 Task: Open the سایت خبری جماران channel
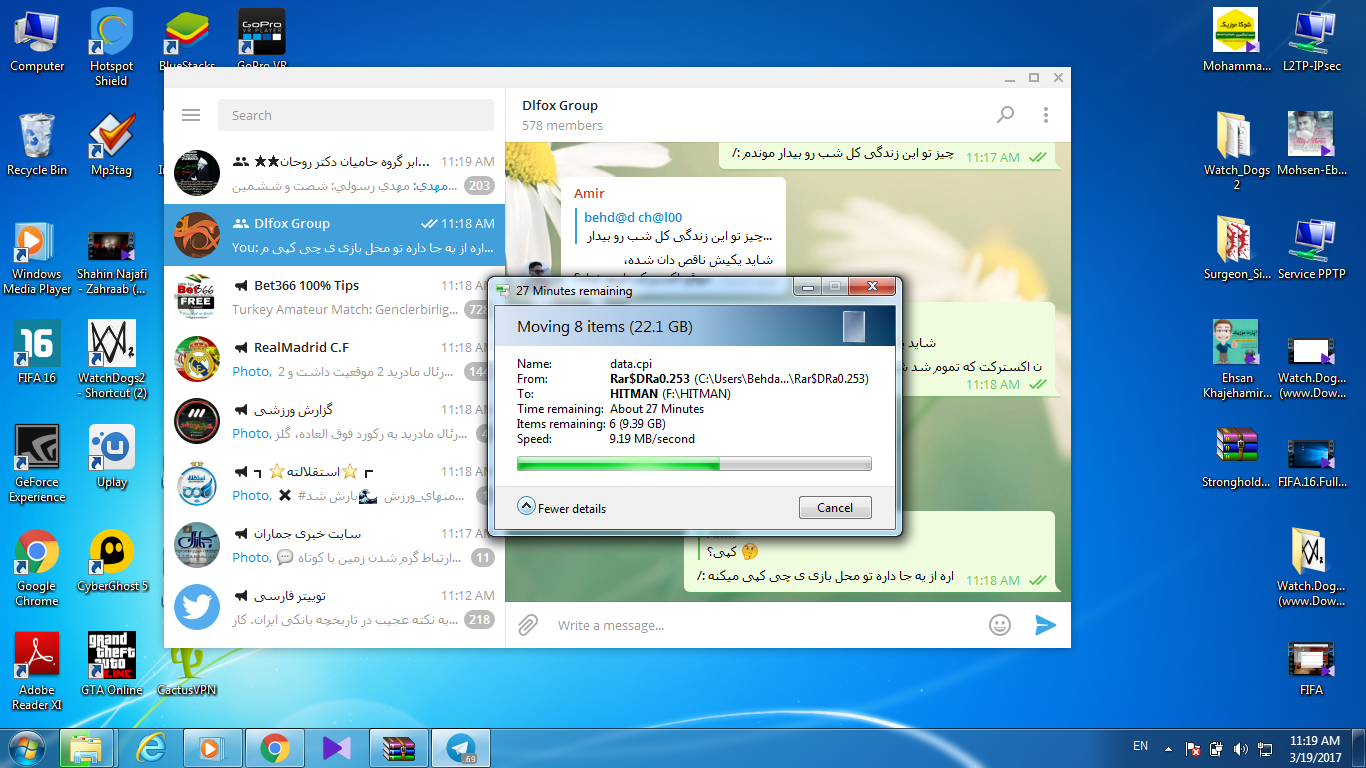tap(335, 545)
